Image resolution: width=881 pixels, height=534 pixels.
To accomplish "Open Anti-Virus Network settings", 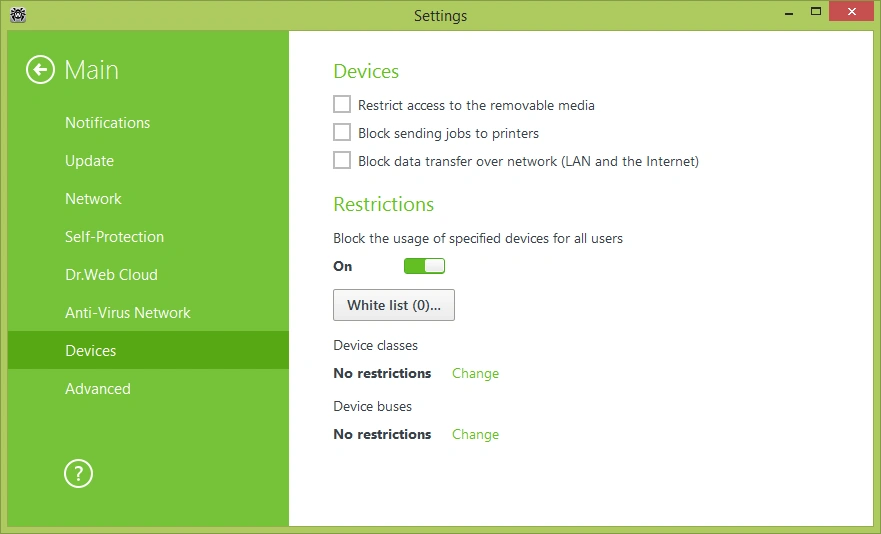I will [127, 313].
